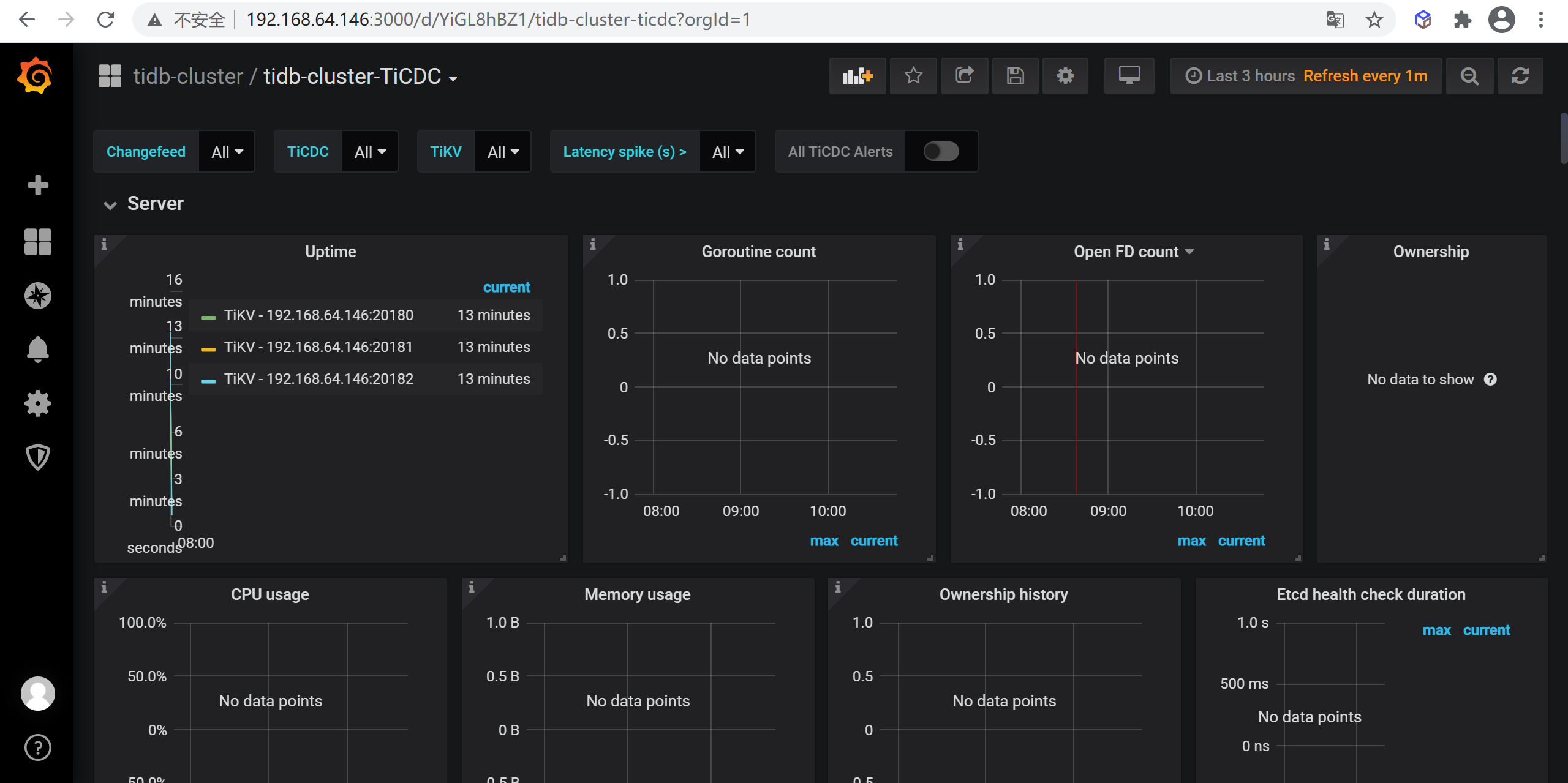Sort Open FD count legend by max

coord(1192,541)
